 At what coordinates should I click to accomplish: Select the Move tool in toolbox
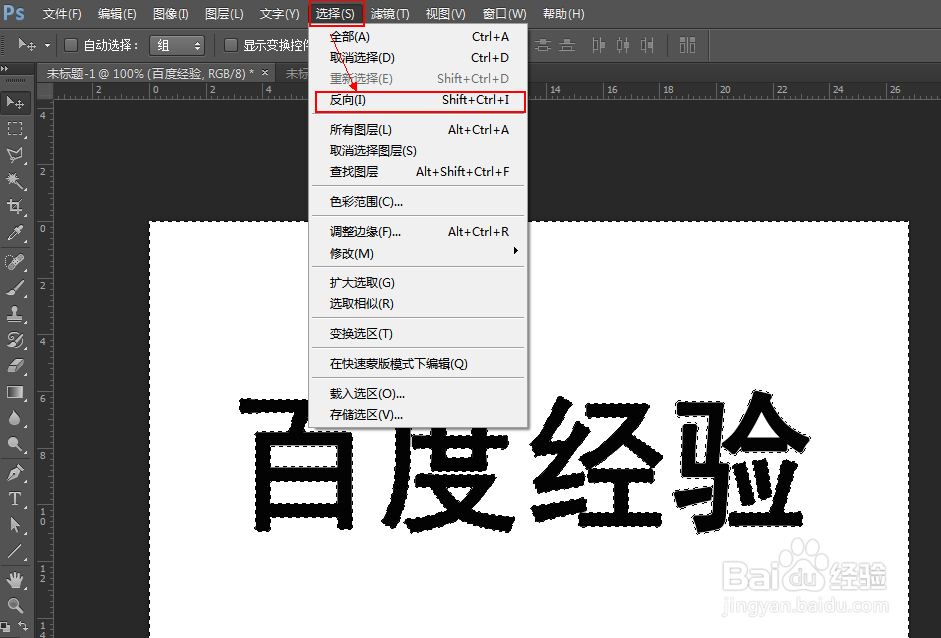pos(15,103)
